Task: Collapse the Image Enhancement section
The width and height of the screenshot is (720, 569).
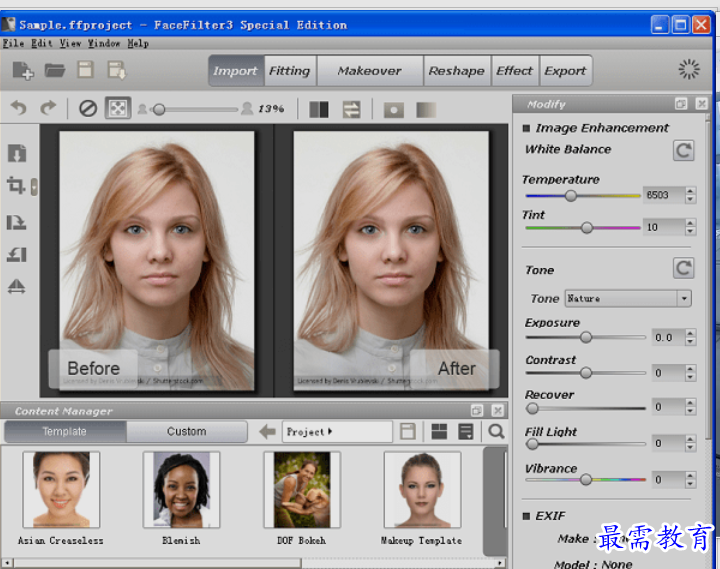Action: [x=526, y=128]
